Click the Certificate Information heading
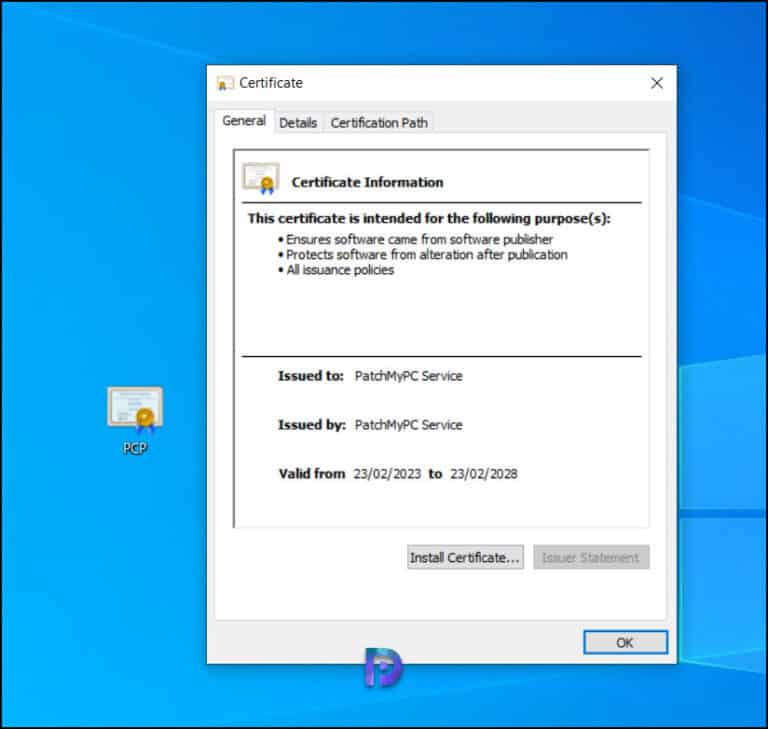This screenshot has width=768, height=729. (367, 182)
